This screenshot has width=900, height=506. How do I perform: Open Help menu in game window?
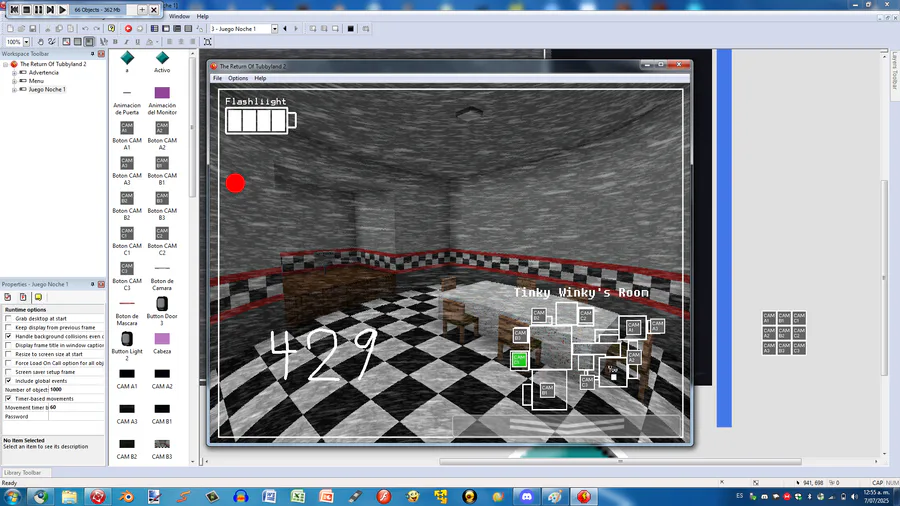click(x=260, y=78)
